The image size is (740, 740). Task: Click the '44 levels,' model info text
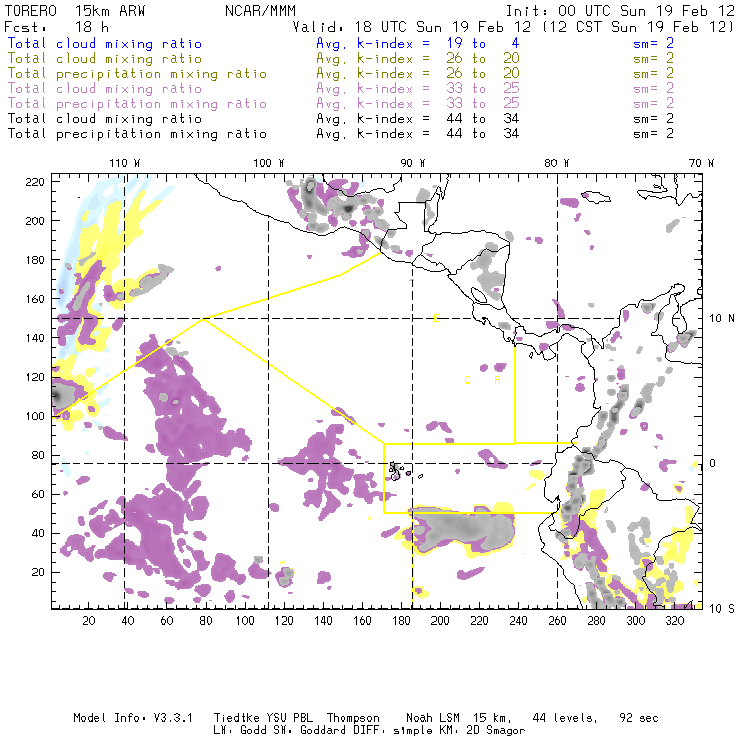pyautogui.click(x=565, y=718)
